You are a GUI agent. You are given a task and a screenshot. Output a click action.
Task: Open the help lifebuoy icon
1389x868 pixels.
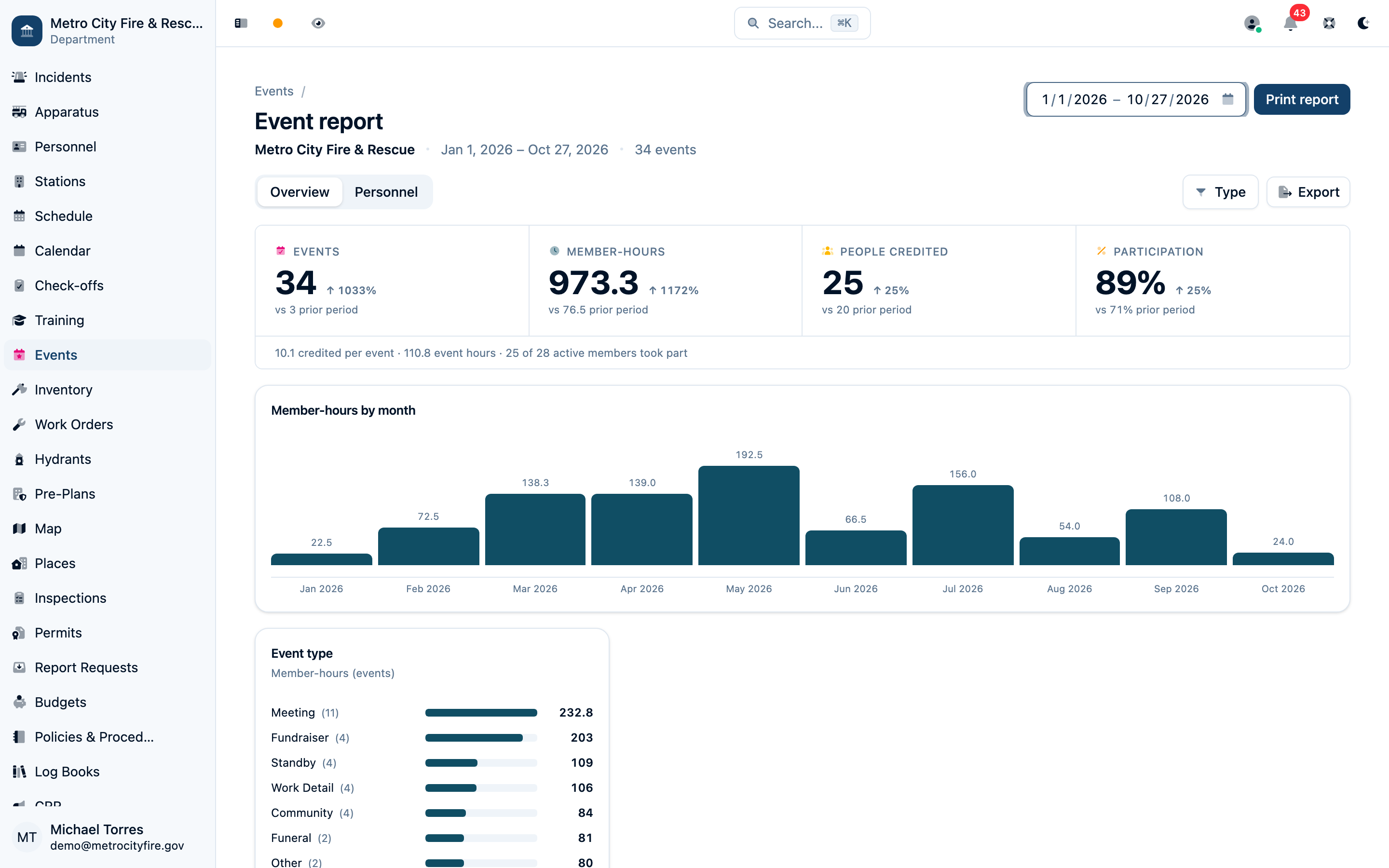(x=1329, y=23)
